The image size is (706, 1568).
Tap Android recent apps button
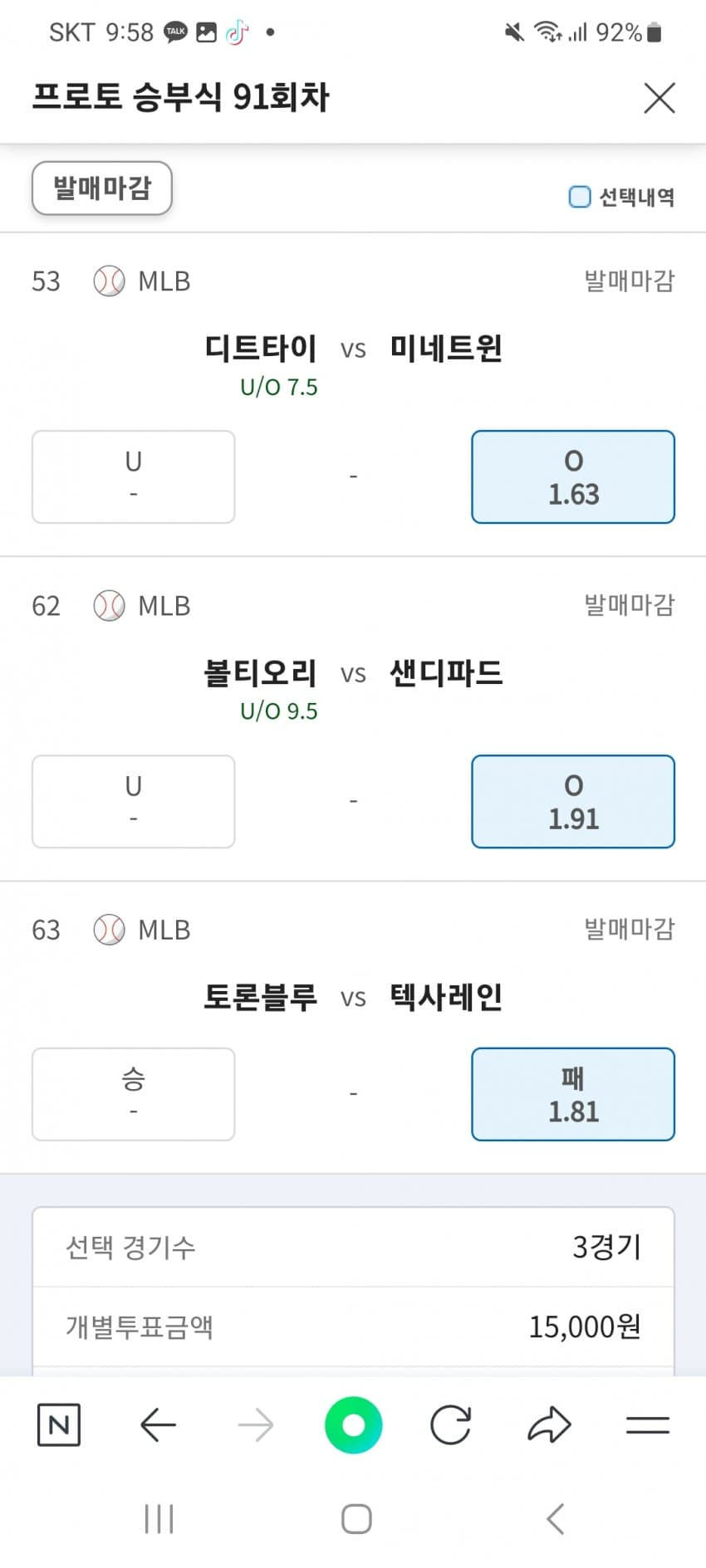tap(159, 1520)
